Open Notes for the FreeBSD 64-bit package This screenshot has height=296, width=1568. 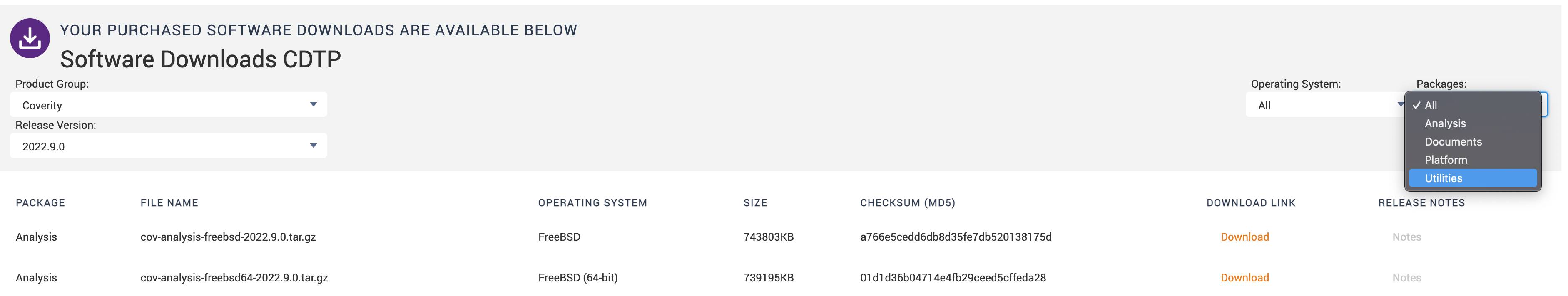(1406, 278)
